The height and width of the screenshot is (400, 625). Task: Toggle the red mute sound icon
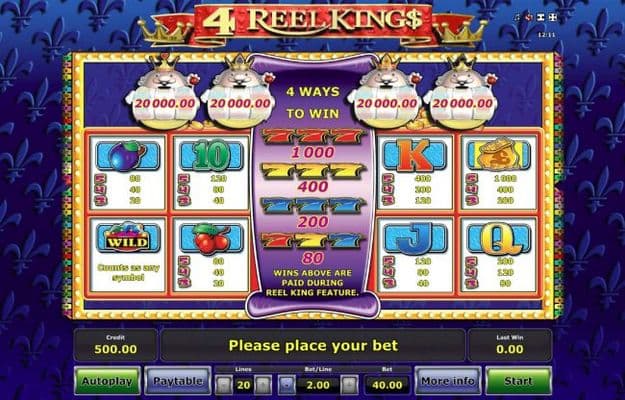coord(529,17)
